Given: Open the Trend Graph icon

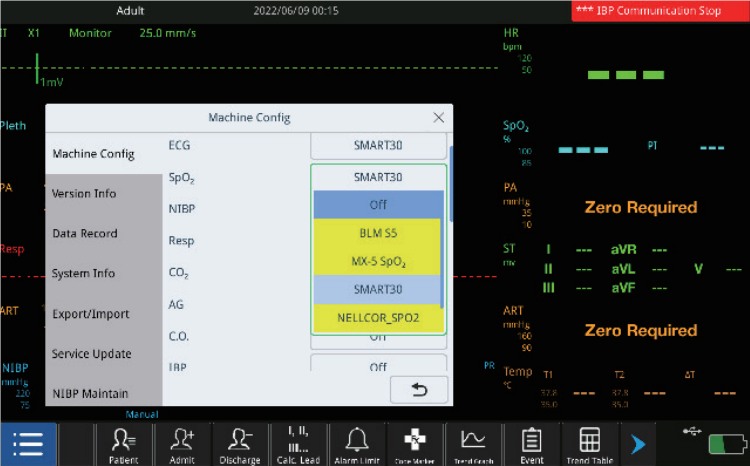Looking at the screenshot, I should coord(473,444).
